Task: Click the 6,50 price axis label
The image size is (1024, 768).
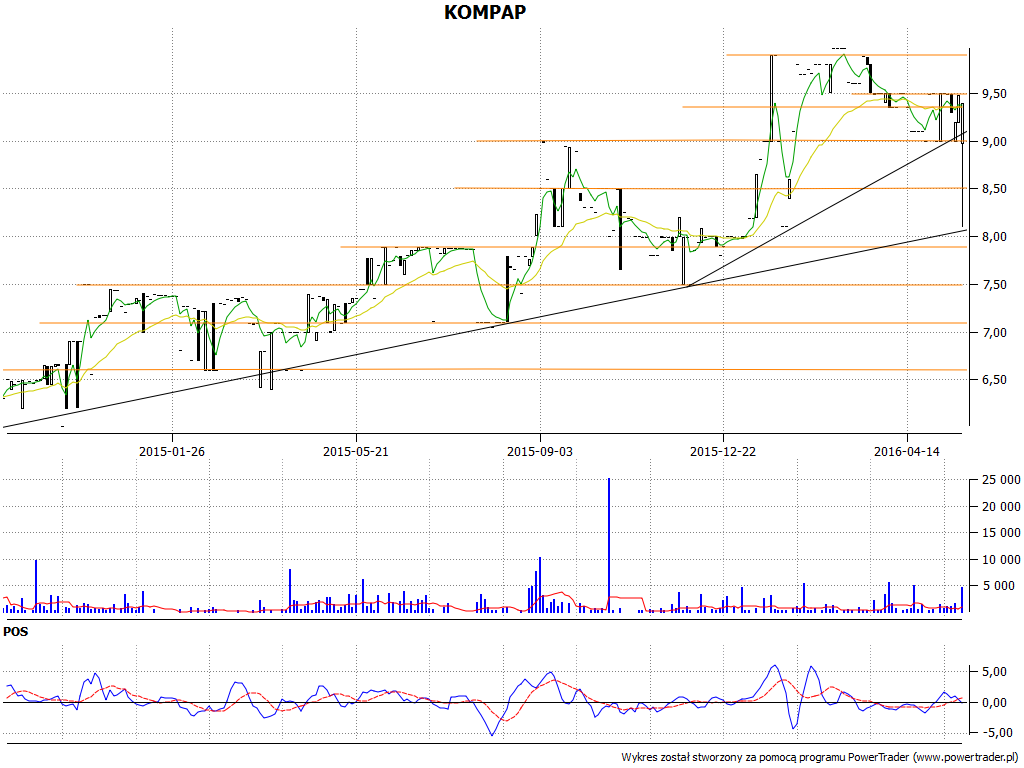Action: pos(993,380)
